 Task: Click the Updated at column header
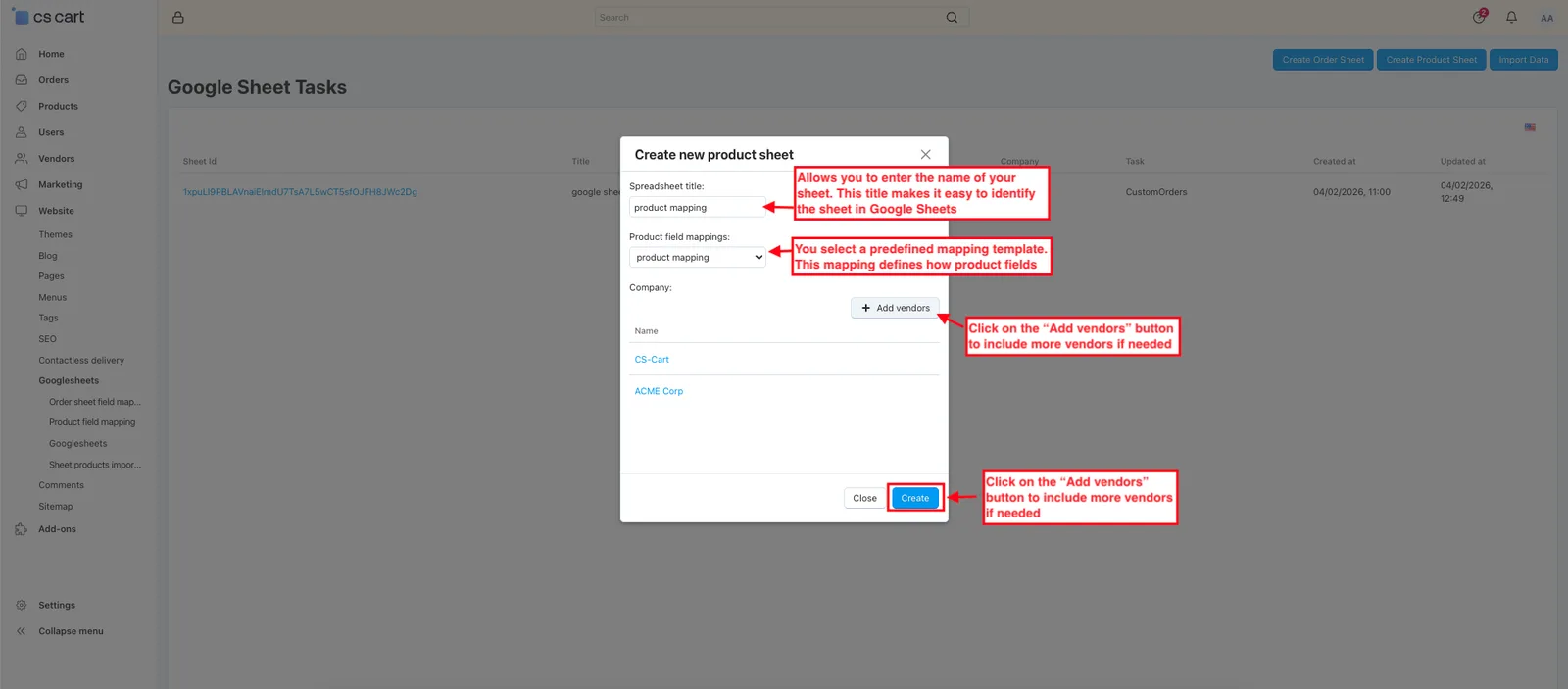point(1463,162)
